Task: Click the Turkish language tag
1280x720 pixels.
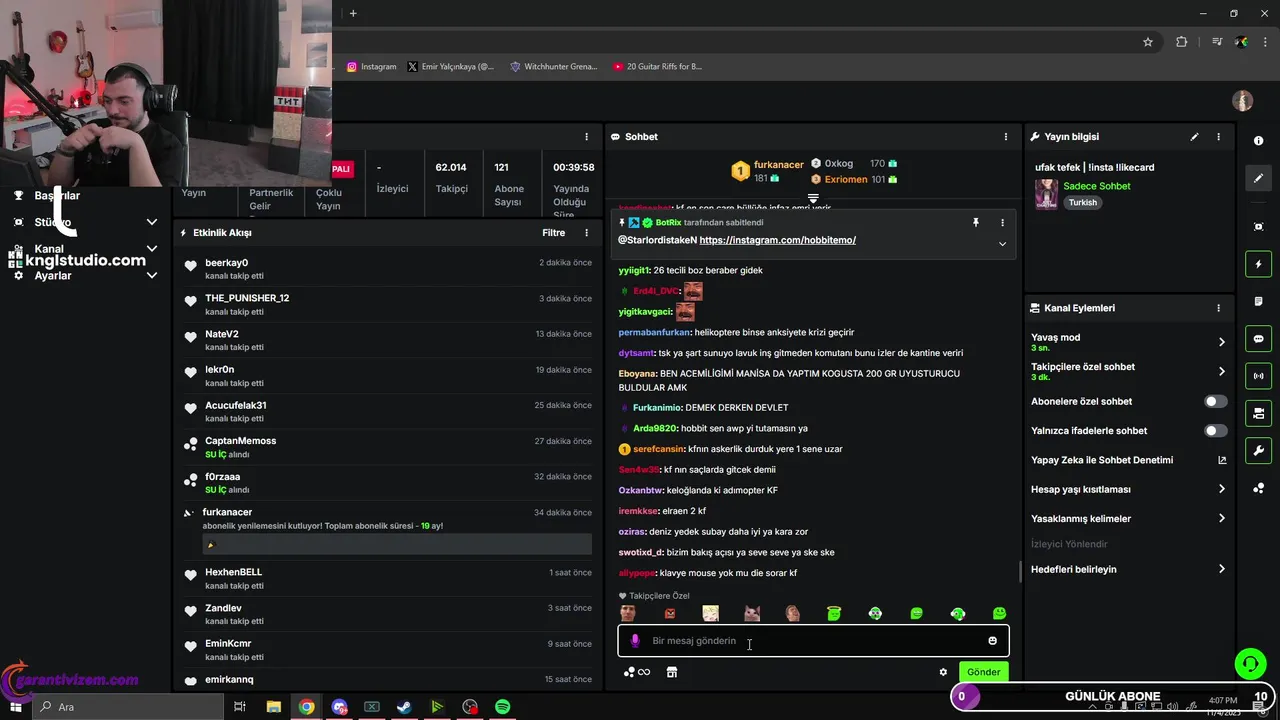Action: coord(1082,202)
